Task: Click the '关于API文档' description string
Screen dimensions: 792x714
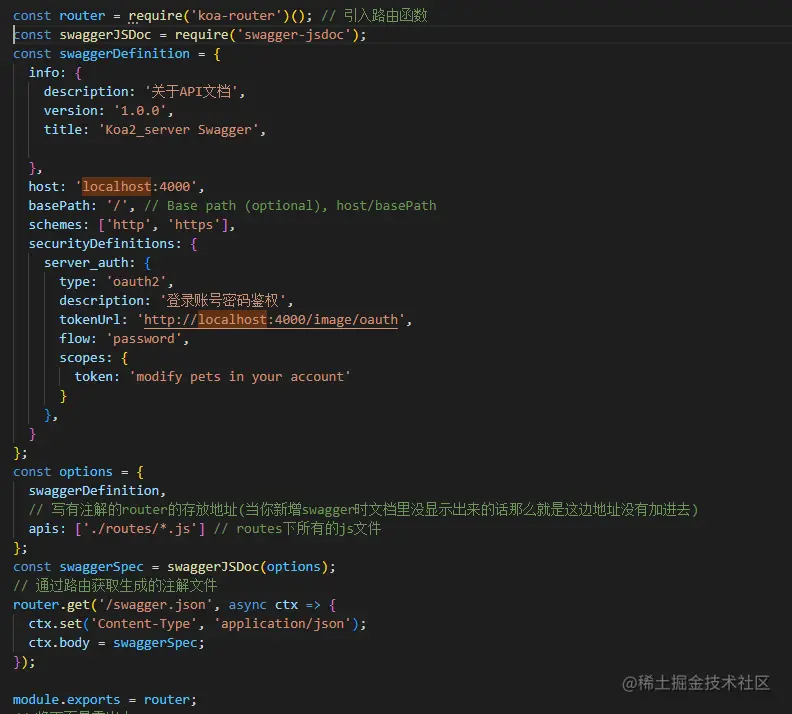Action: click(191, 92)
